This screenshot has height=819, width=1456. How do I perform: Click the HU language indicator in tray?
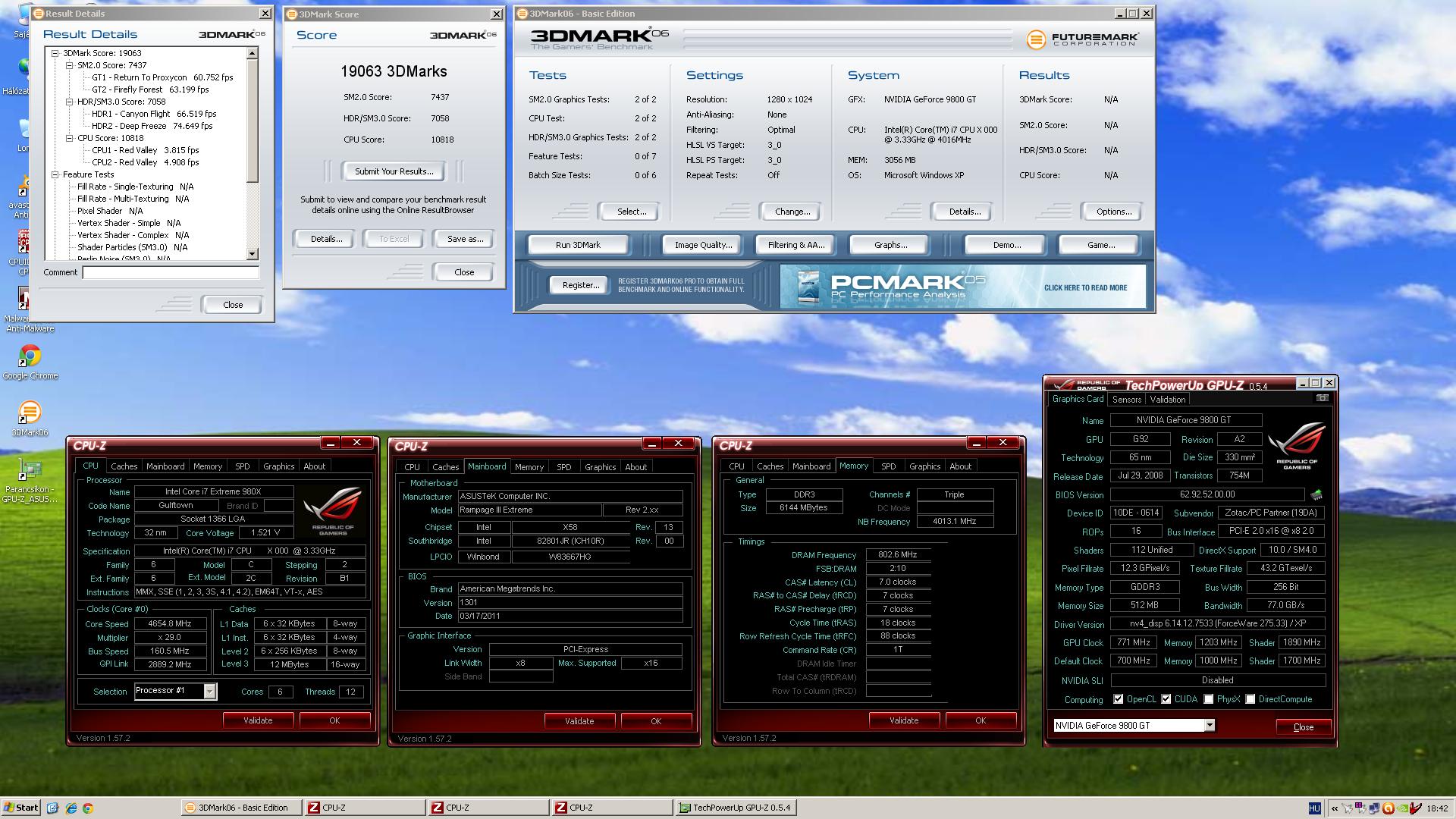pos(1315,808)
